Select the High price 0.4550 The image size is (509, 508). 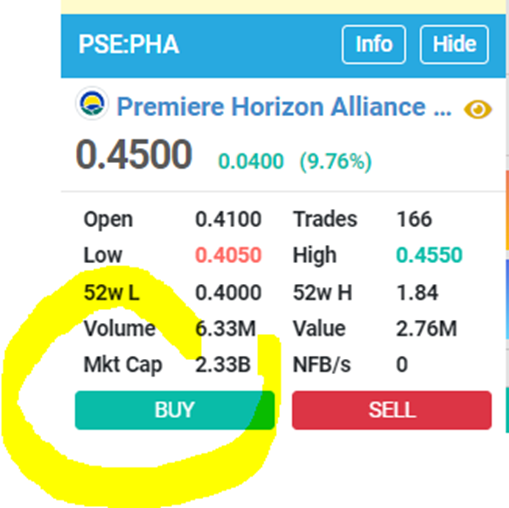coord(429,255)
